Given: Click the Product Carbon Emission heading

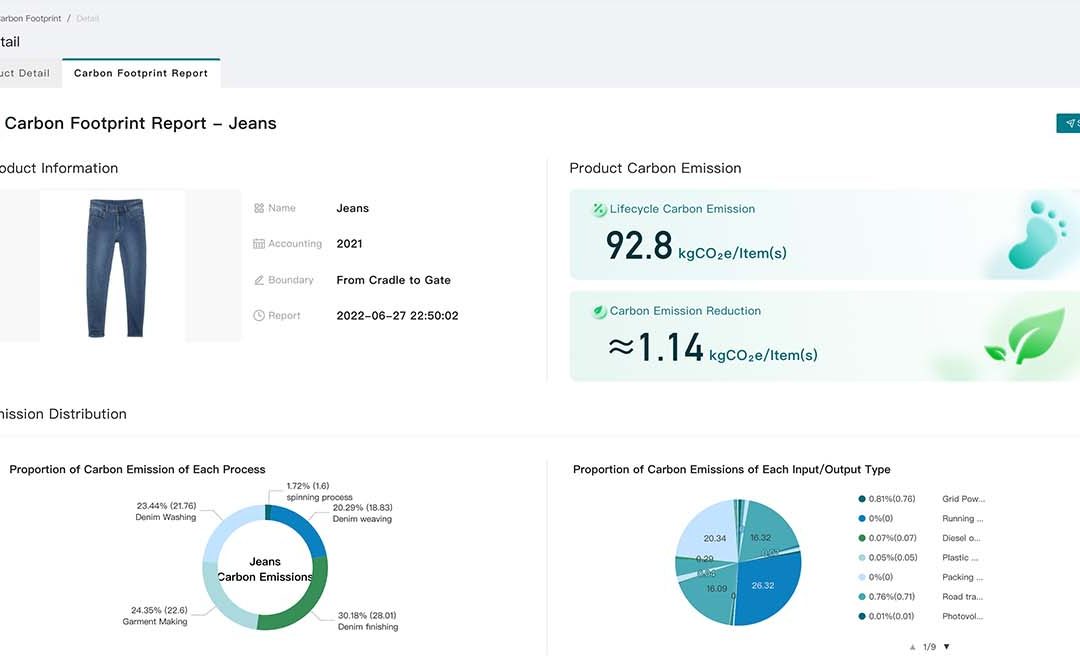Looking at the screenshot, I should (x=655, y=168).
